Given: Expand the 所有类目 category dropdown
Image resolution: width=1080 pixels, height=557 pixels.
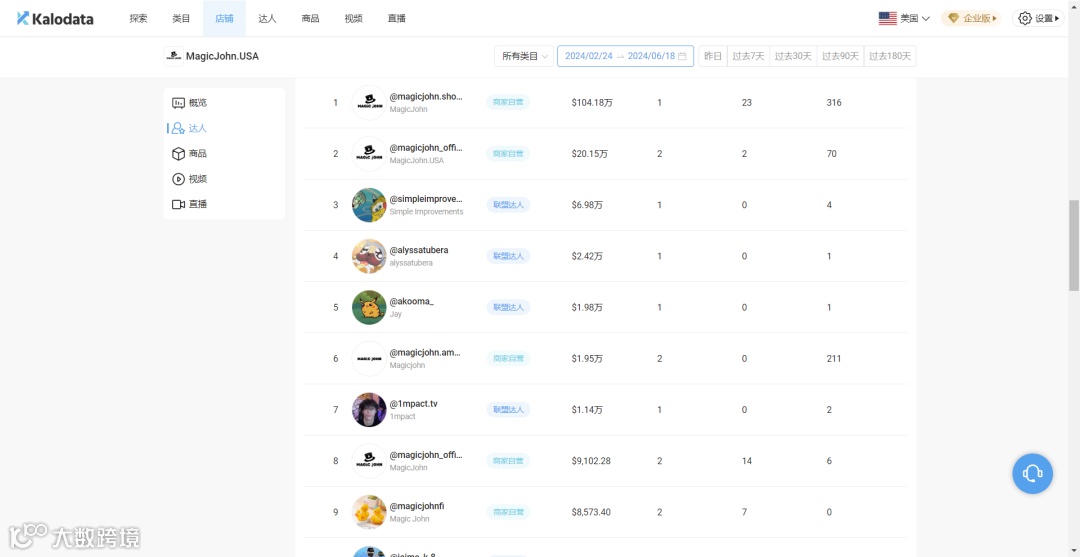Looking at the screenshot, I should [524, 56].
